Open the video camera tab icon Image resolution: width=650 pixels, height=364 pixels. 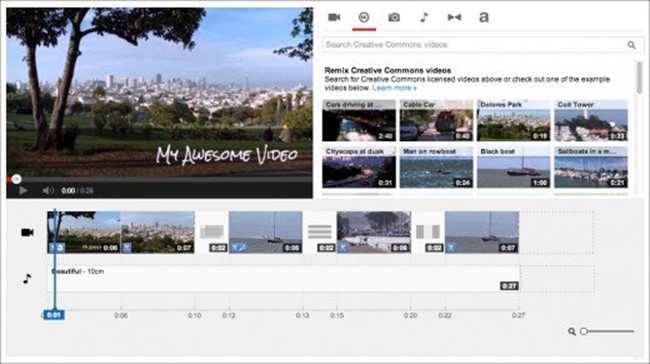(334, 17)
